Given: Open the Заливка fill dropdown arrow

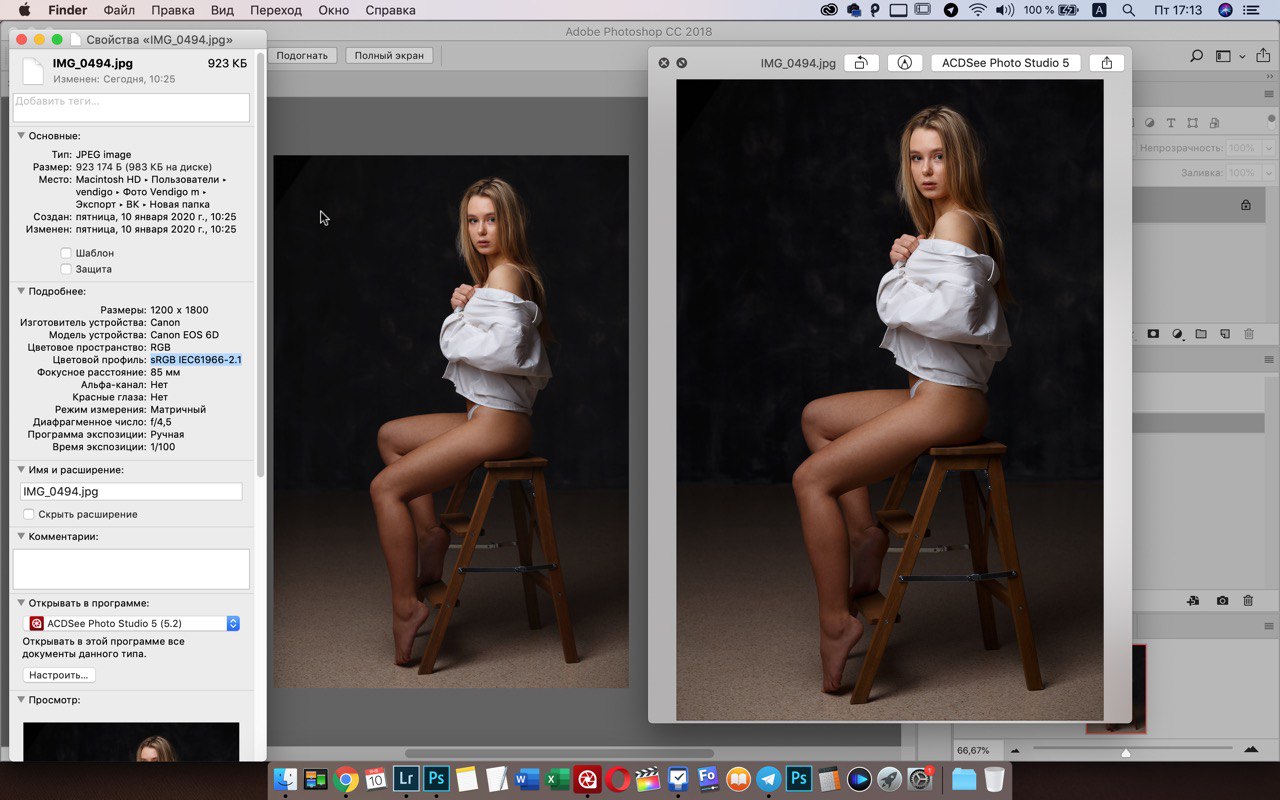Looking at the screenshot, I should click(x=1269, y=173).
